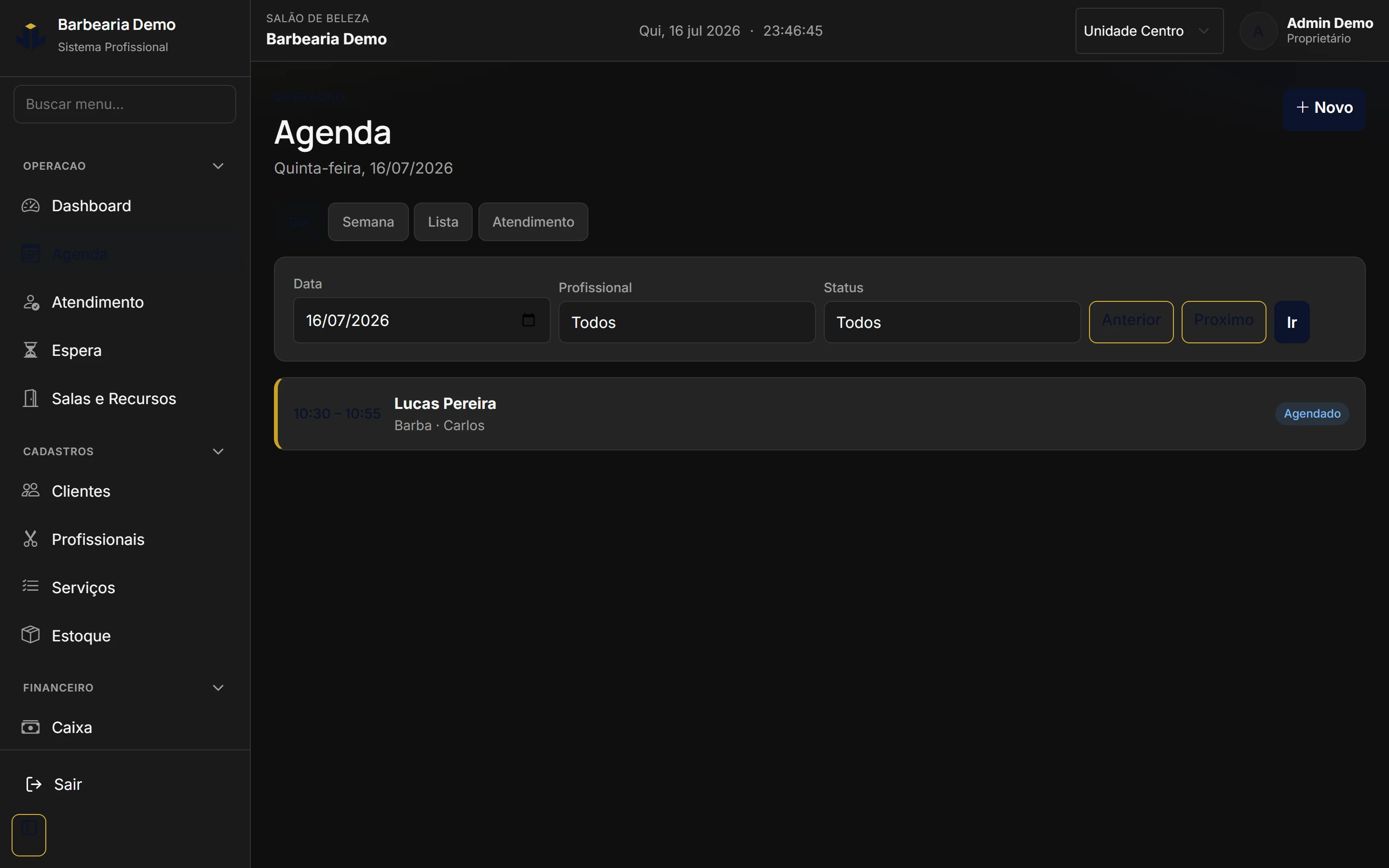Open Estoque in the sidebar menu
This screenshot has width=1389, height=868.
(125, 636)
